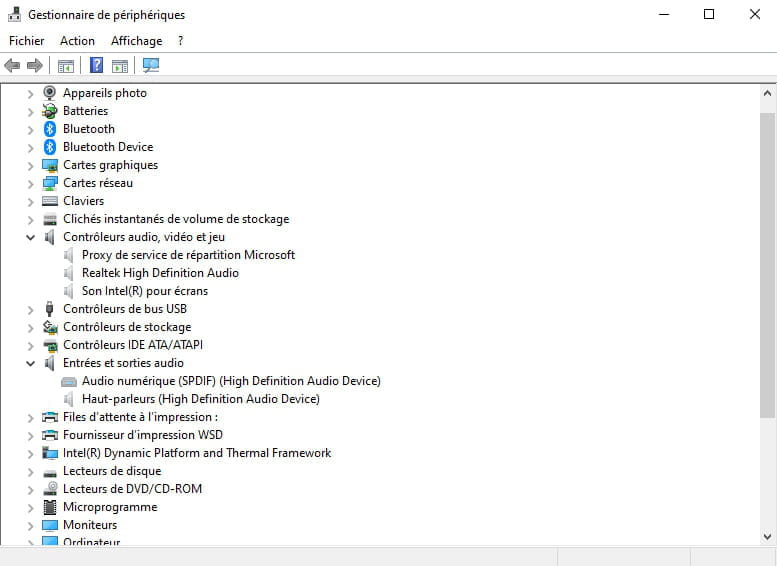Screen dimensions: 777x566
Task: Click the Contrôleurs IDE ATA/ATAPI icon
Action: click(x=50, y=345)
